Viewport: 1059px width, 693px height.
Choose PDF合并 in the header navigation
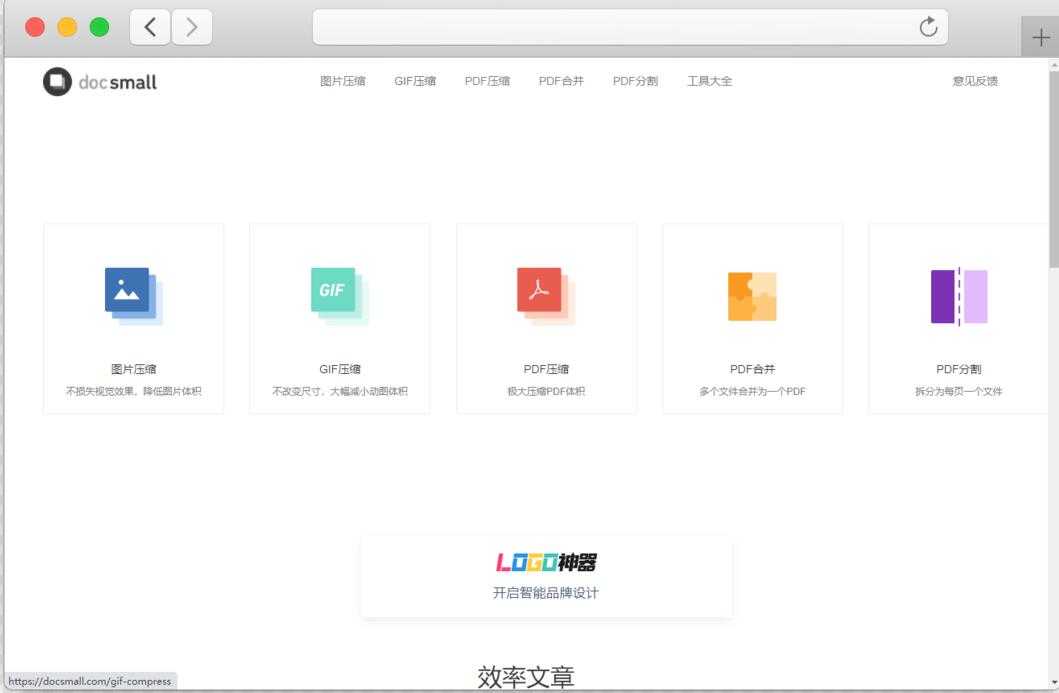point(561,81)
